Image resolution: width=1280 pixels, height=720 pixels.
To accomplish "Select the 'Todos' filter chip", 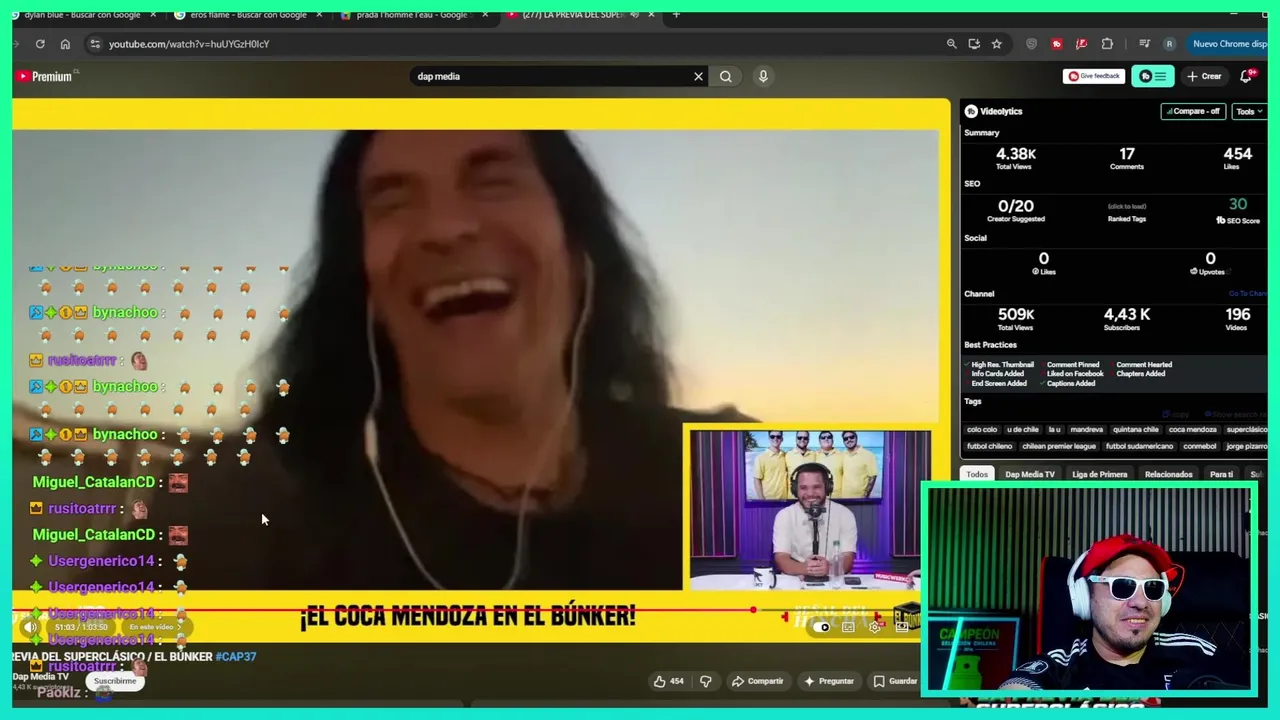I will point(977,474).
